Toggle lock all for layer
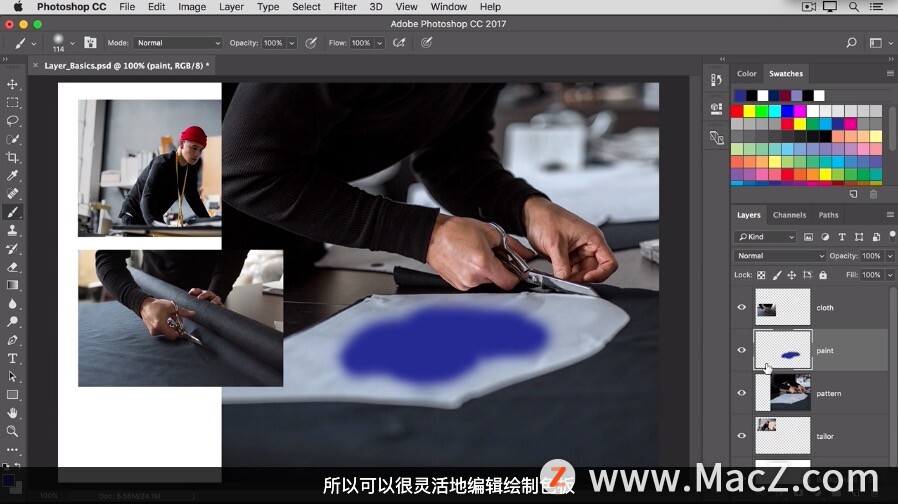 823,275
